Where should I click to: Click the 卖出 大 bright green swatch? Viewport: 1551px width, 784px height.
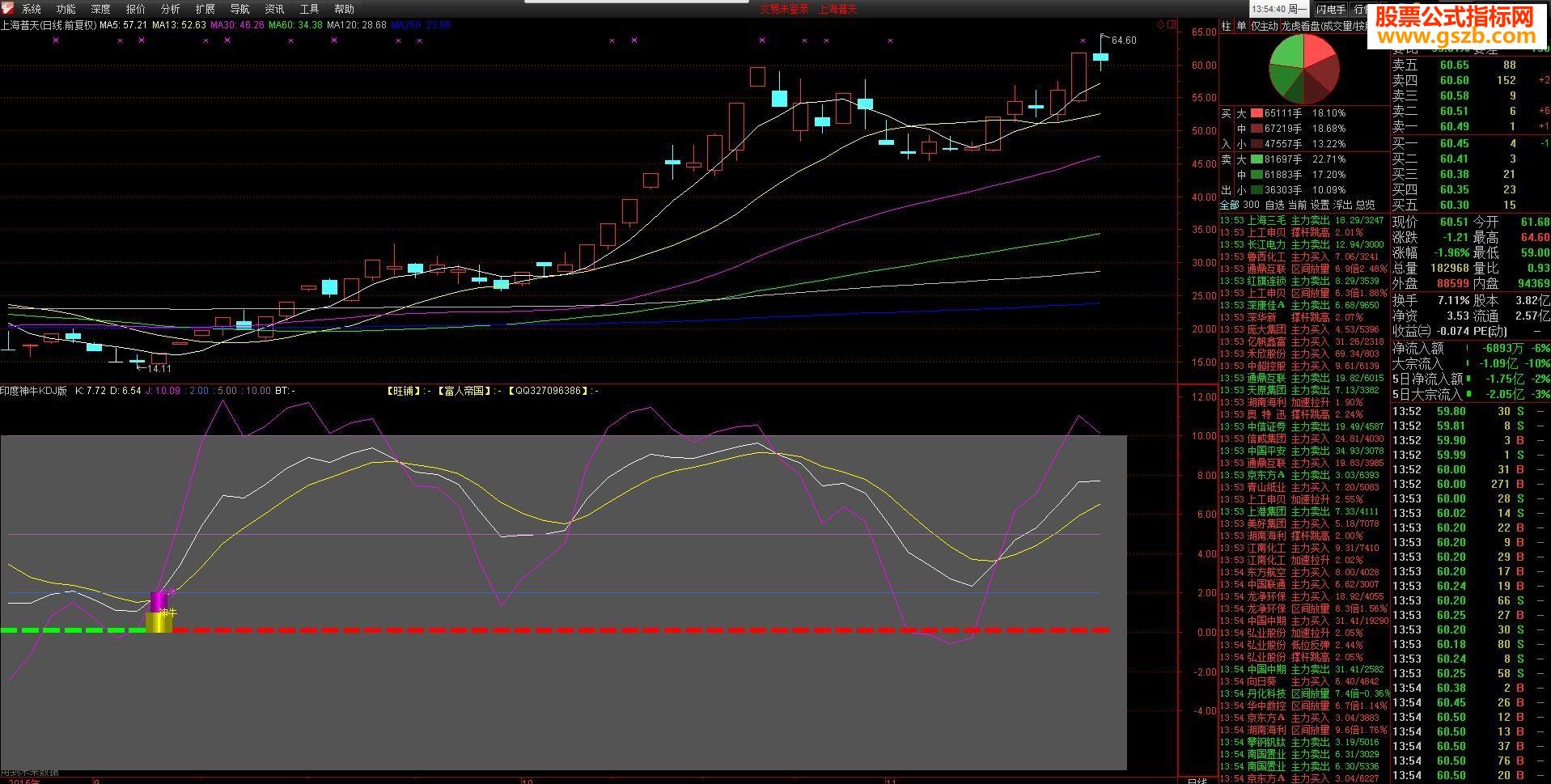[x=1256, y=159]
